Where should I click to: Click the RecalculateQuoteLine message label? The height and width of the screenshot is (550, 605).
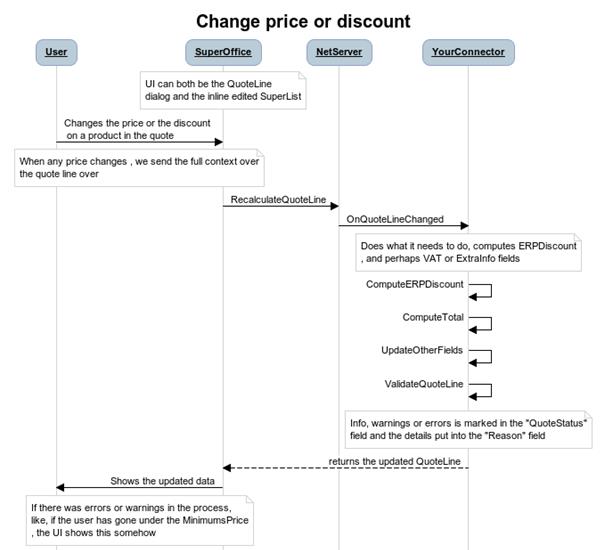(x=278, y=200)
